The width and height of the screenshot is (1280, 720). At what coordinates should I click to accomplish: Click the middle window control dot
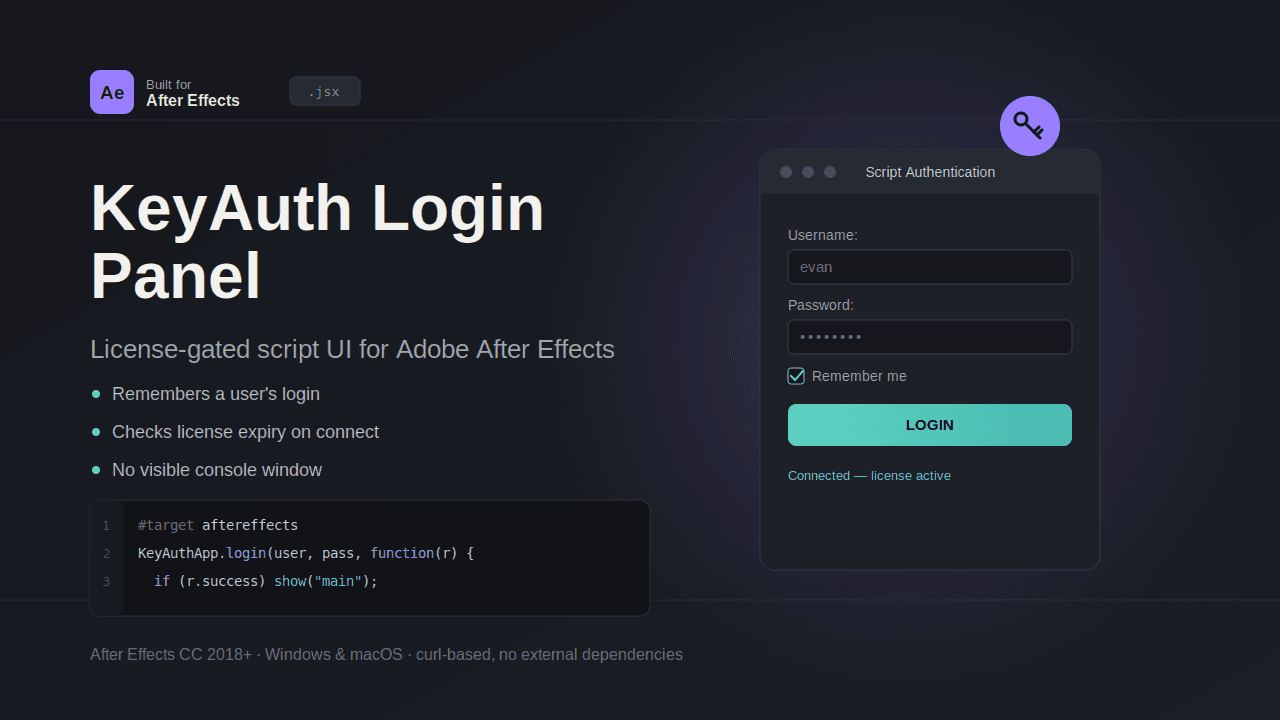(808, 172)
